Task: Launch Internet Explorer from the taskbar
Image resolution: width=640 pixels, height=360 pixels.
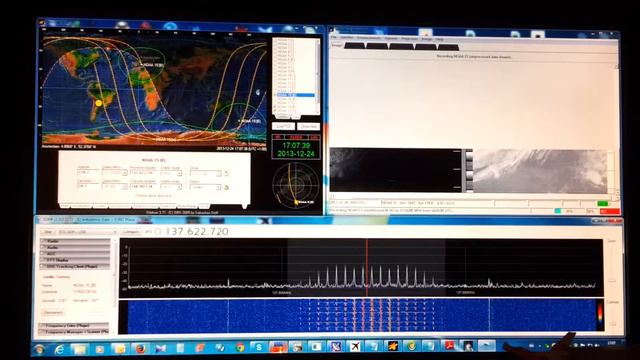Action: point(60,349)
